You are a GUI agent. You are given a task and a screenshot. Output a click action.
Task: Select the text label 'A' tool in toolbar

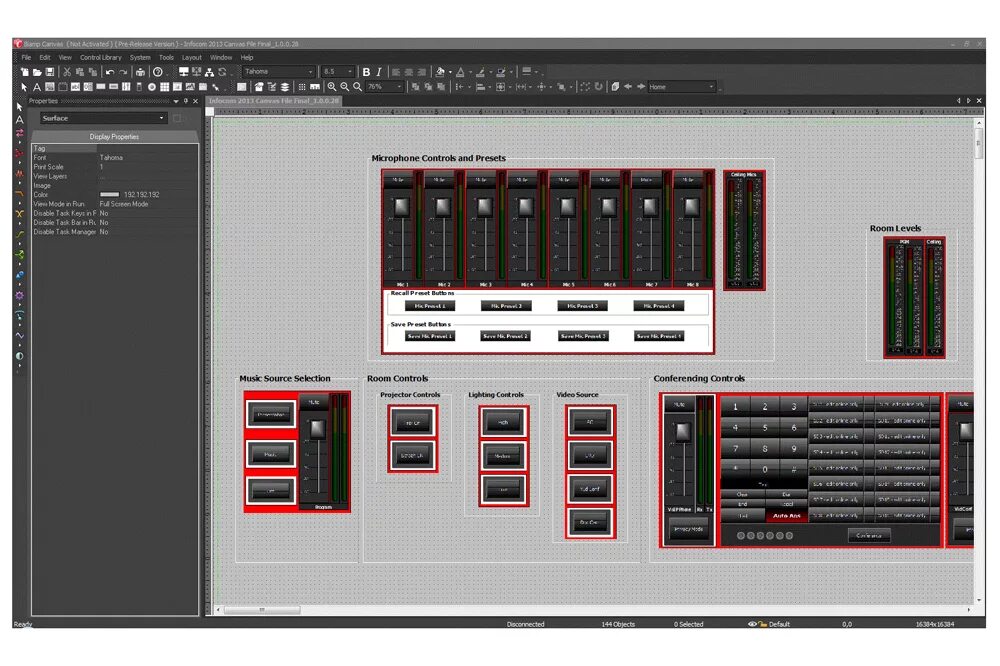pyautogui.click(x=36, y=87)
